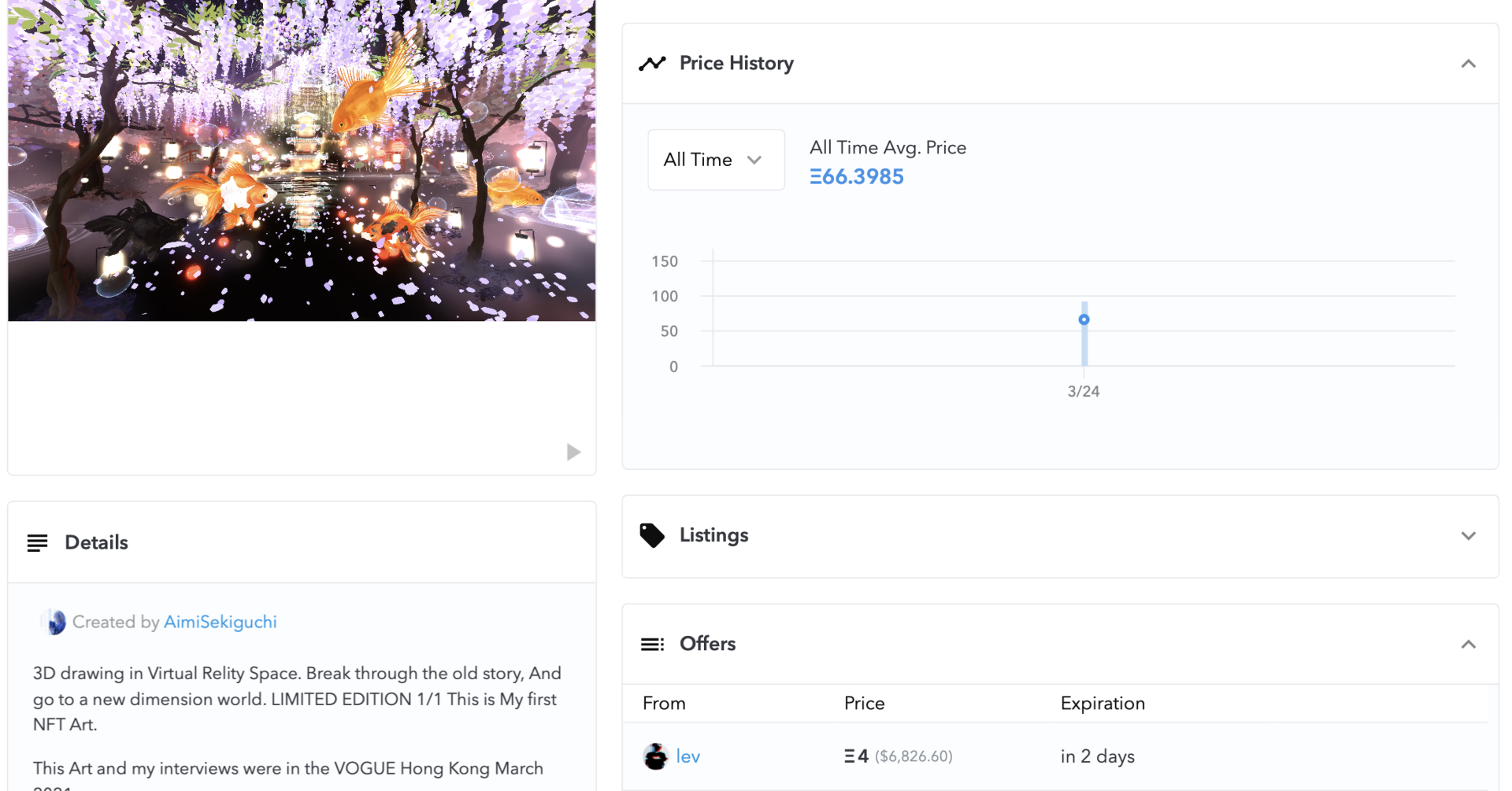Click the Details lines icon
This screenshot has width=1512, height=791.
pos(37,542)
